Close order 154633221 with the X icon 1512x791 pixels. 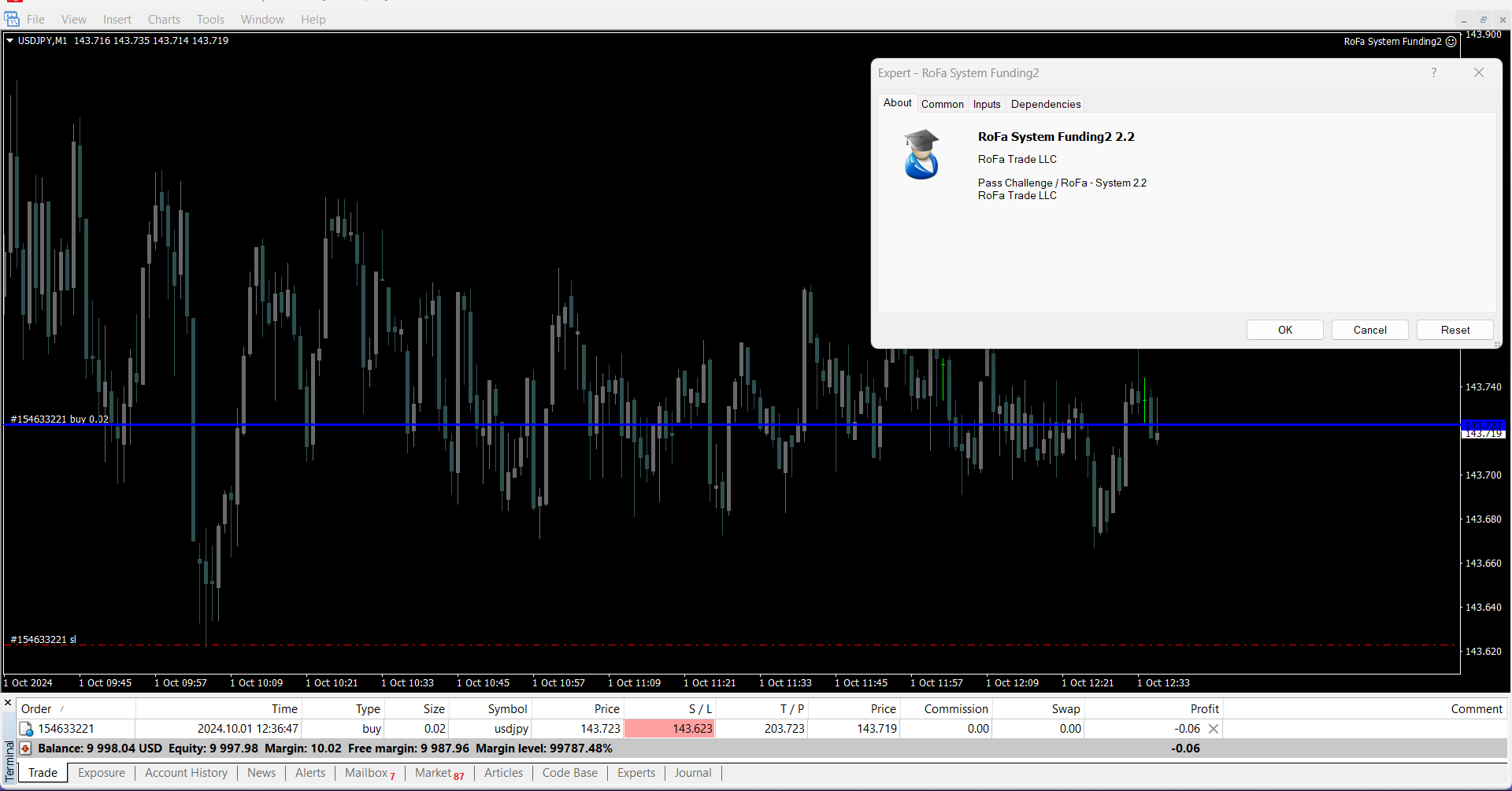[x=1214, y=729]
